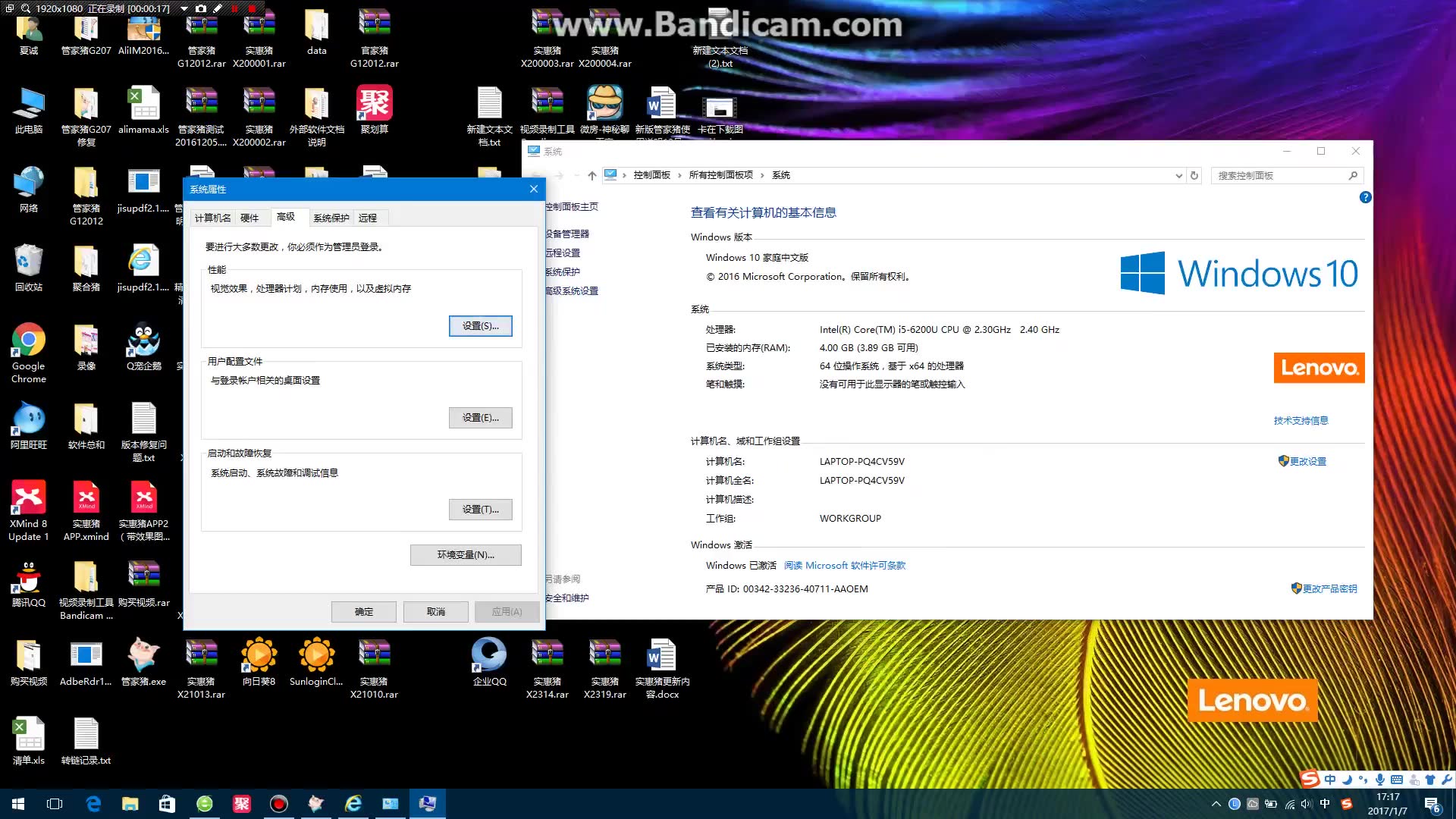Switch to the 硬件 tab

coord(249,218)
